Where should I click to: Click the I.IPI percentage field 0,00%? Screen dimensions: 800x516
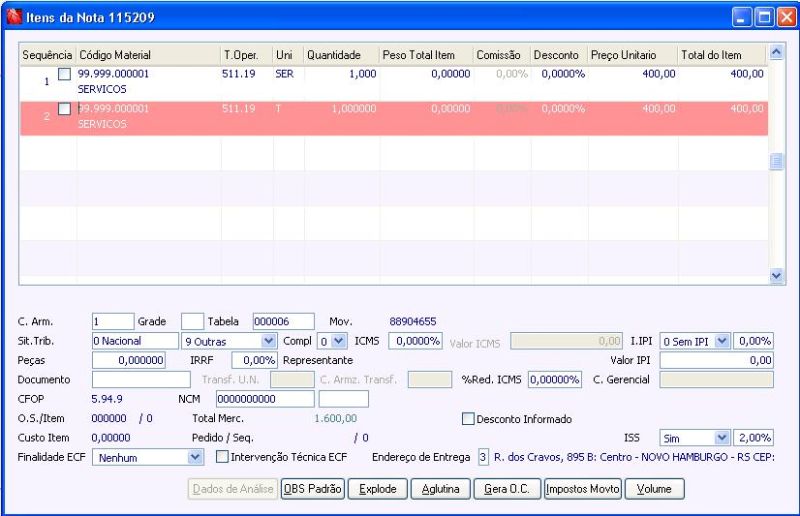point(753,341)
